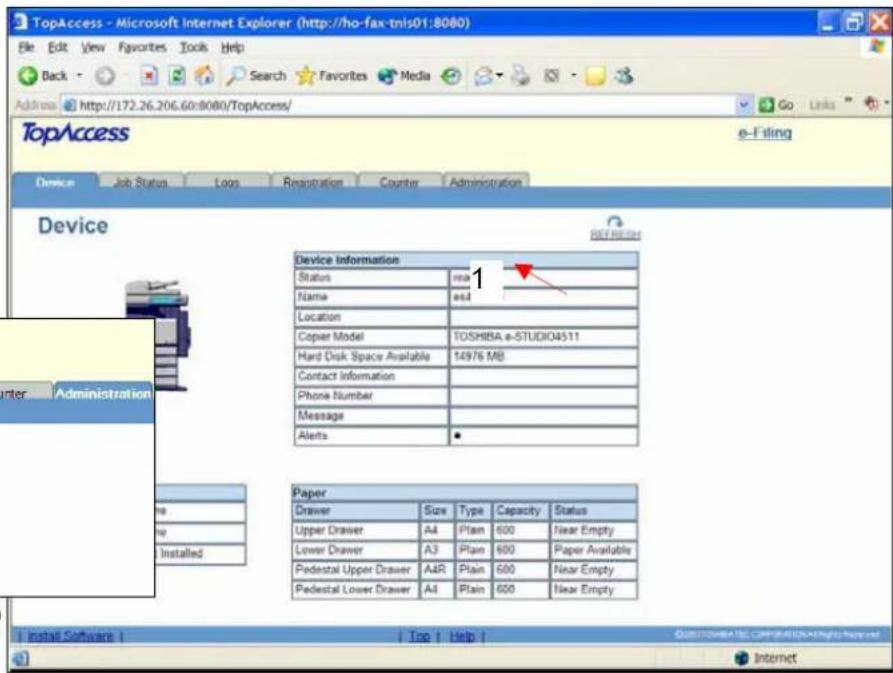Click the Pedestal Upper Drawer row name
This screenshot has height=673, width=893.
click(353, 569)
